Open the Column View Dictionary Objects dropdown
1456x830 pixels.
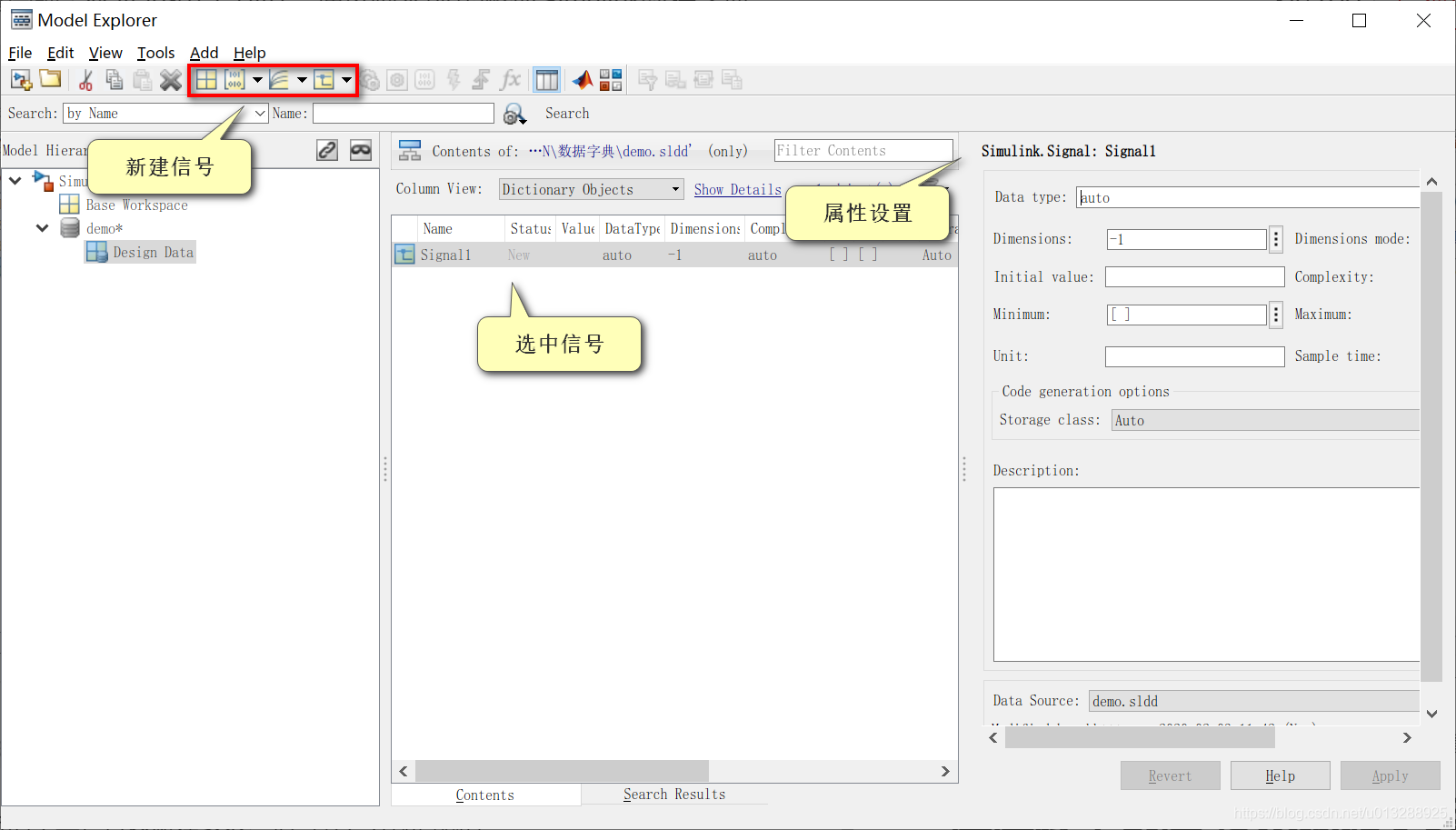[591, 189]
